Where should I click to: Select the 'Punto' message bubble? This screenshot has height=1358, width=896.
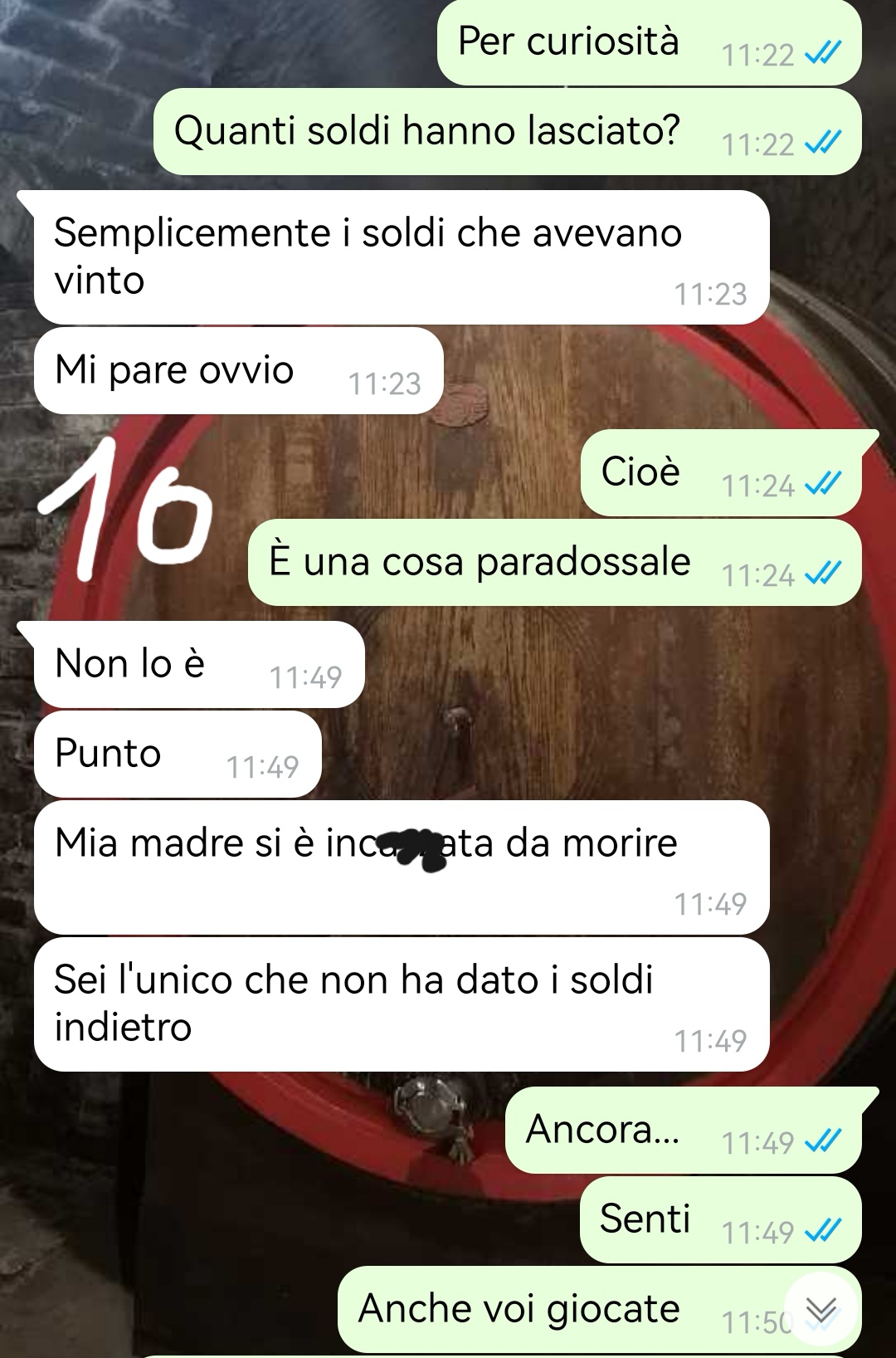(x=178, y=754)
